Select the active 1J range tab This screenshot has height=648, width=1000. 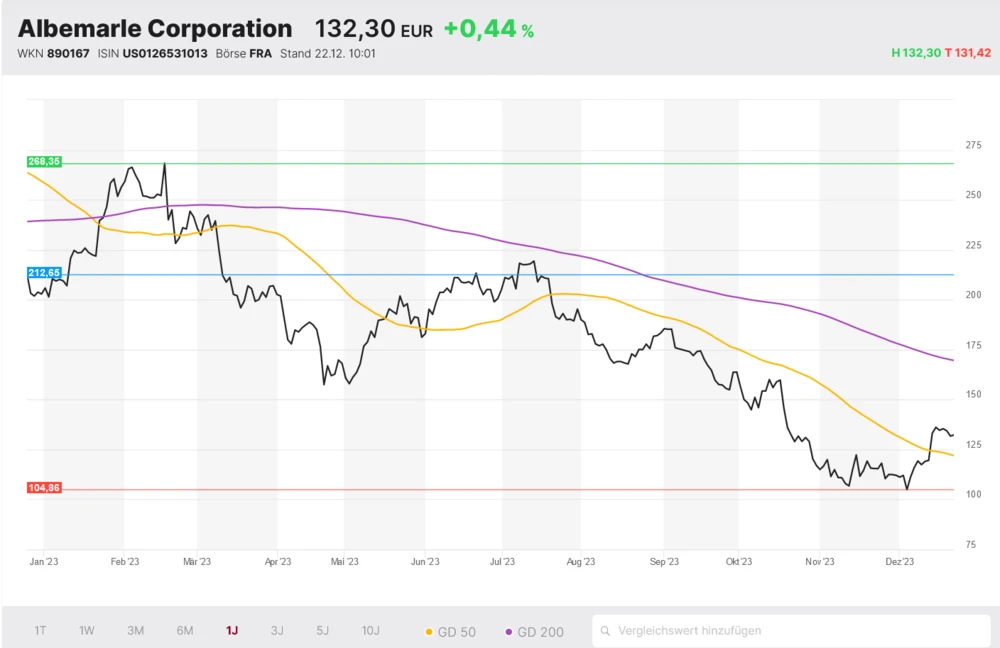pyautogui.click(x=232, y=630)
